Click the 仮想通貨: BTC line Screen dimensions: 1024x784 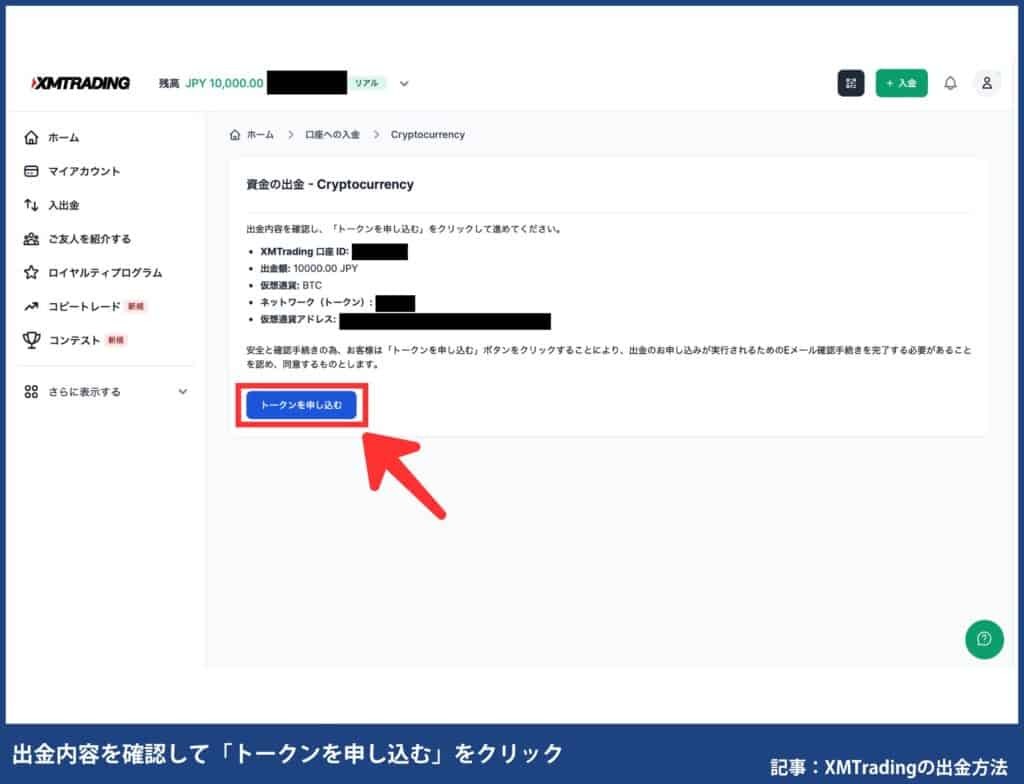[x=291, y=286]
